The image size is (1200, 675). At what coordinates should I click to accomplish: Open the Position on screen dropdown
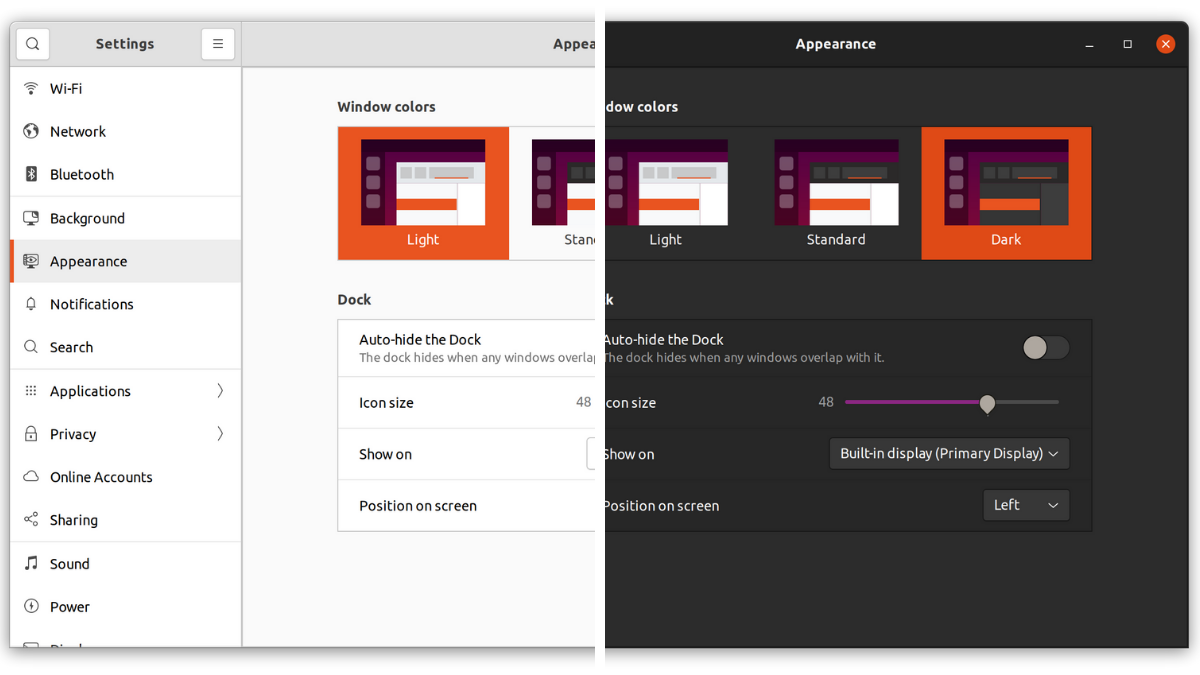tap(1026, 505)
